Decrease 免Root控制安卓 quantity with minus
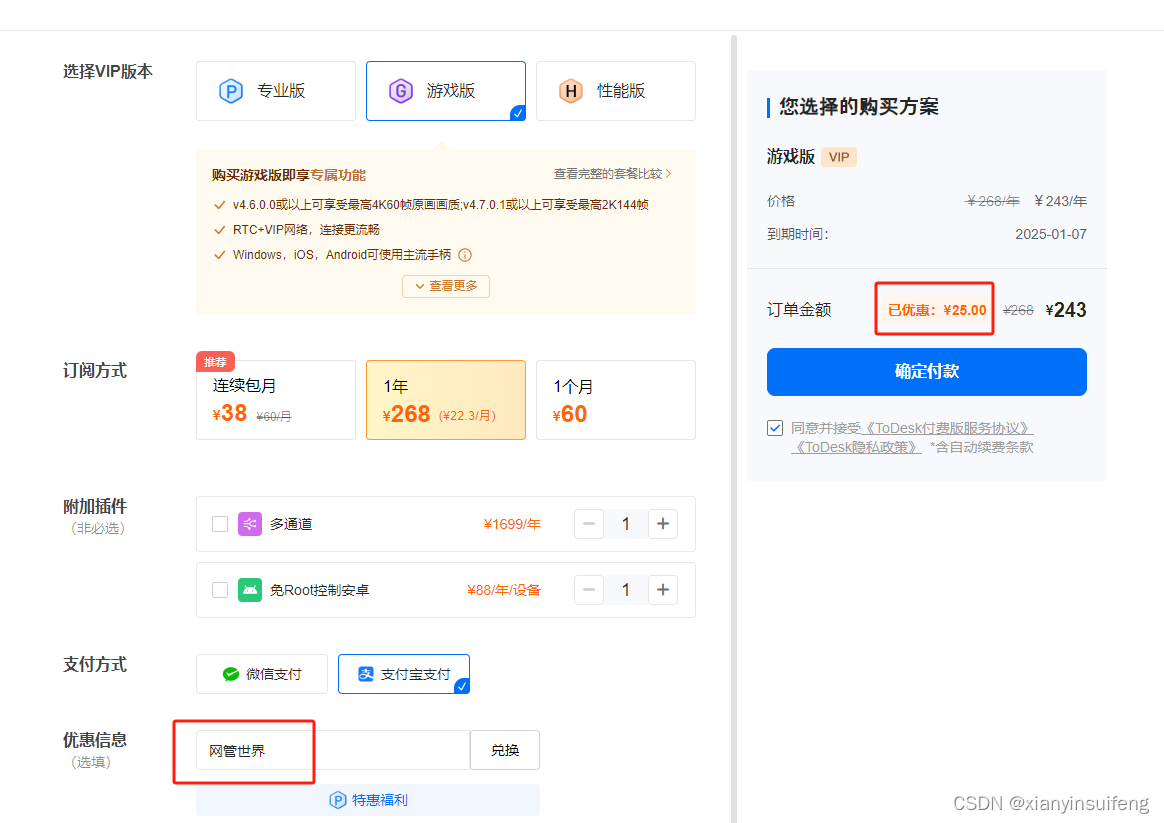 pos(589,590)
